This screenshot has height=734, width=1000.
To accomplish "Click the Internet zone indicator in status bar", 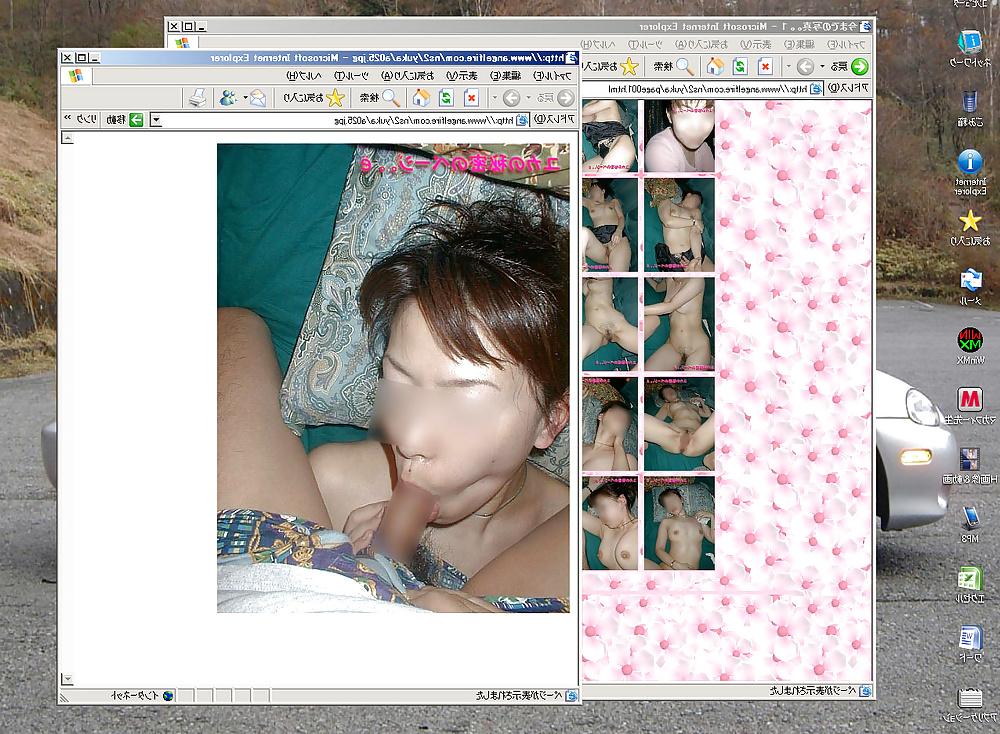I will 142,696.
